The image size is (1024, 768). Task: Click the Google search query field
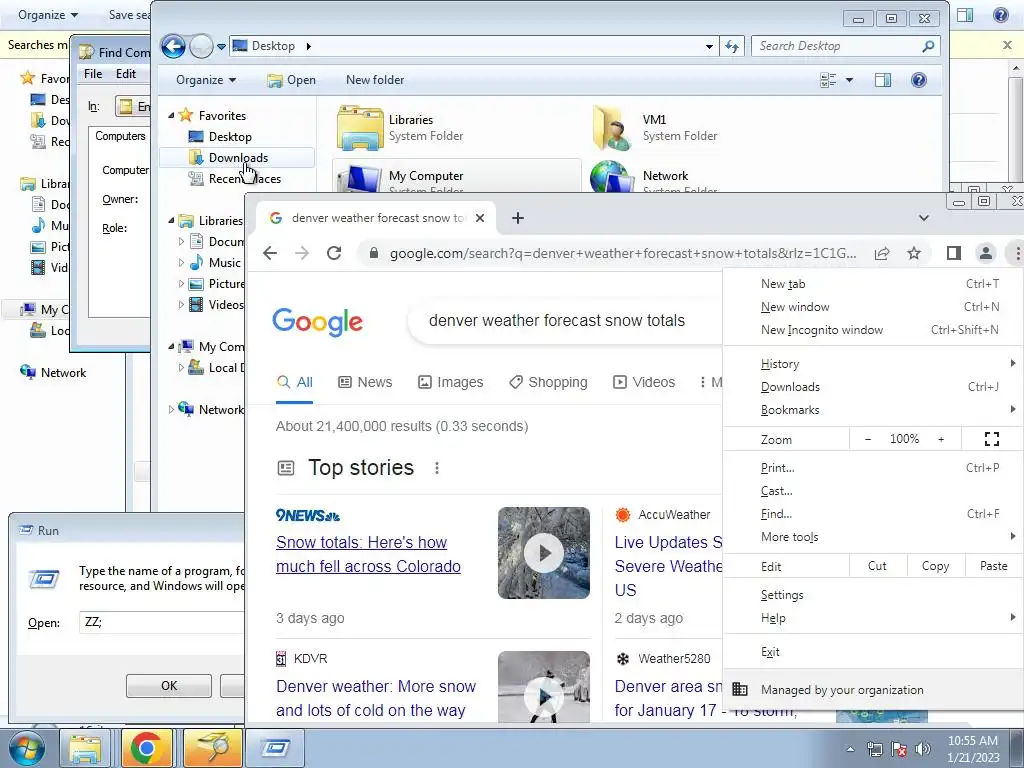click(566, 321)
